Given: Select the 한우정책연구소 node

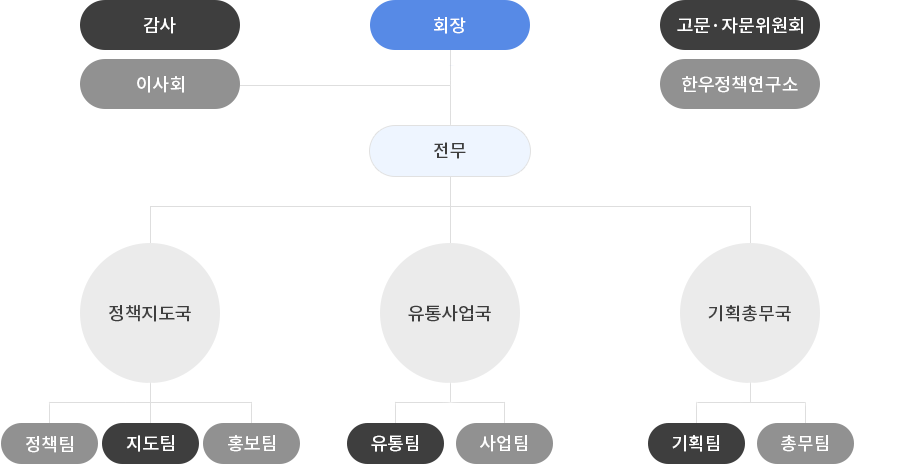Looking at the screenshot, I should pos(740,84).
